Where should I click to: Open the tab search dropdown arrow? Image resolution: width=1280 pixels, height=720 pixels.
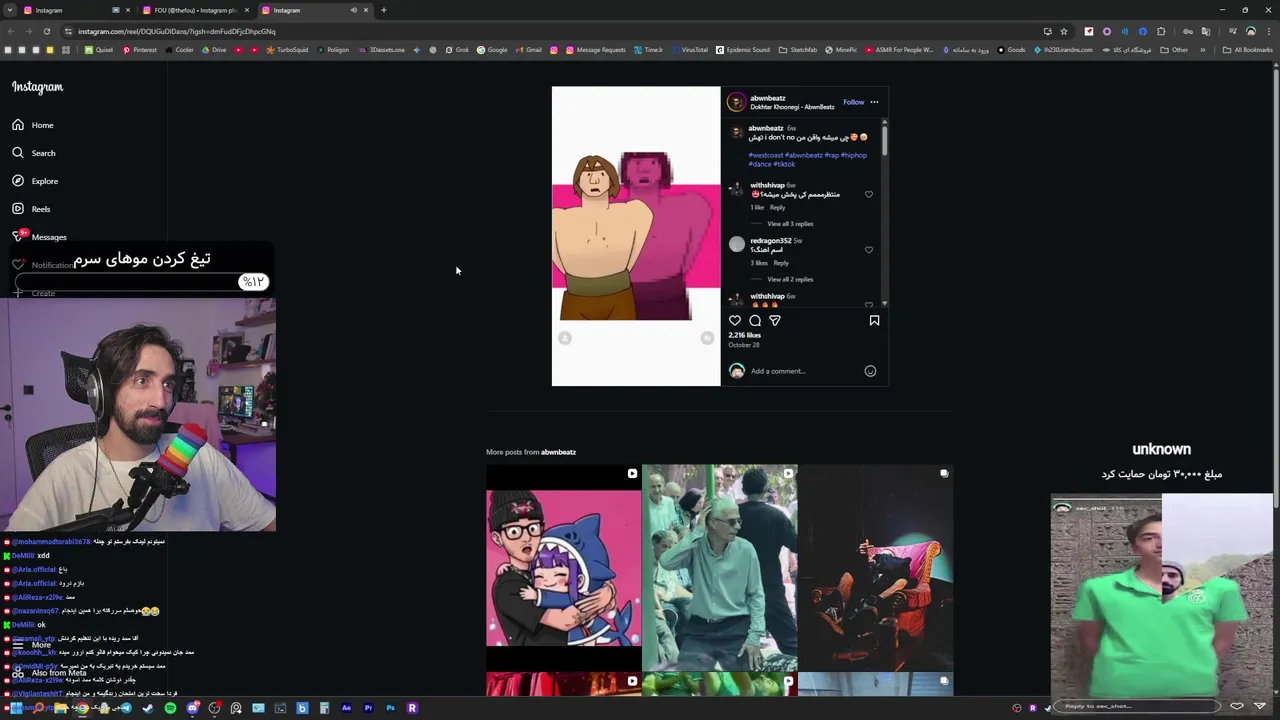tap(10, 10)
